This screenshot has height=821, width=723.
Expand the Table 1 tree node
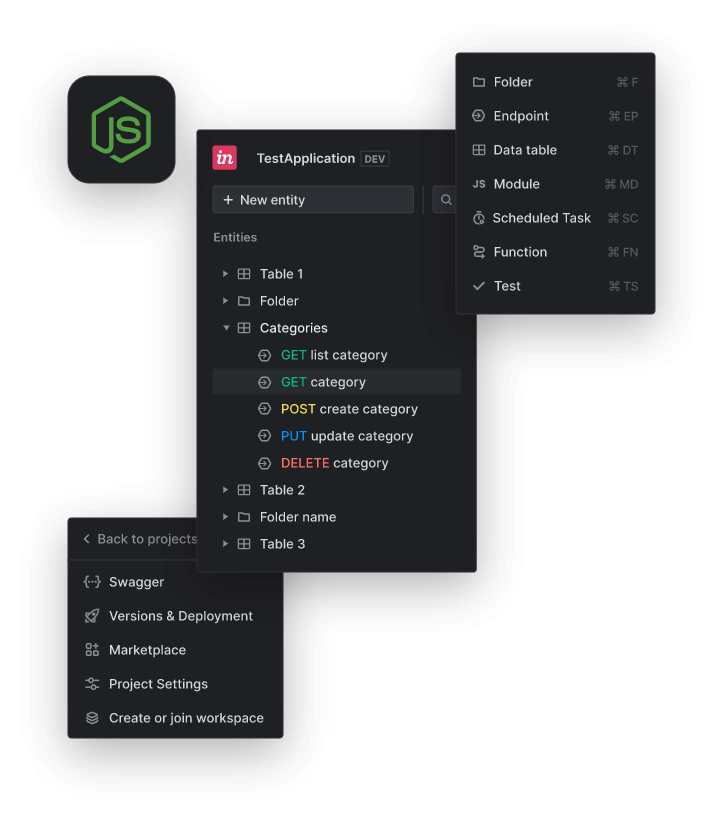click(226, 274)
